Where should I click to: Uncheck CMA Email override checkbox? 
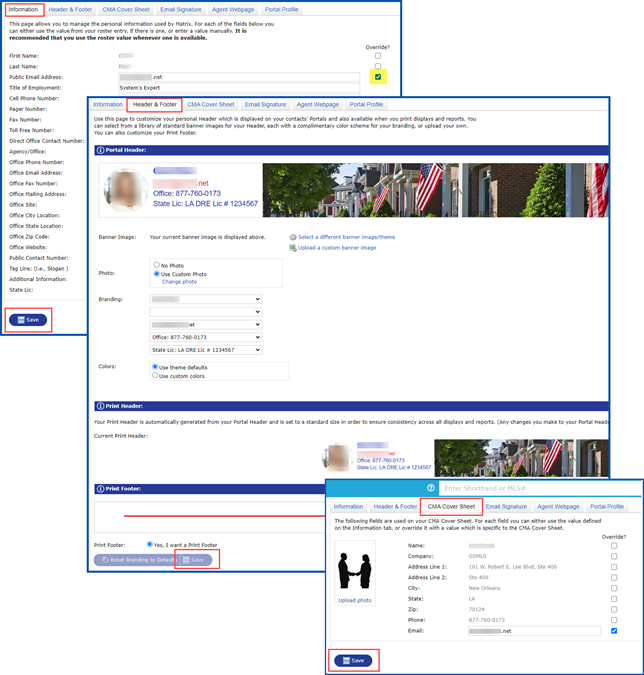click(x=614, y=631)
